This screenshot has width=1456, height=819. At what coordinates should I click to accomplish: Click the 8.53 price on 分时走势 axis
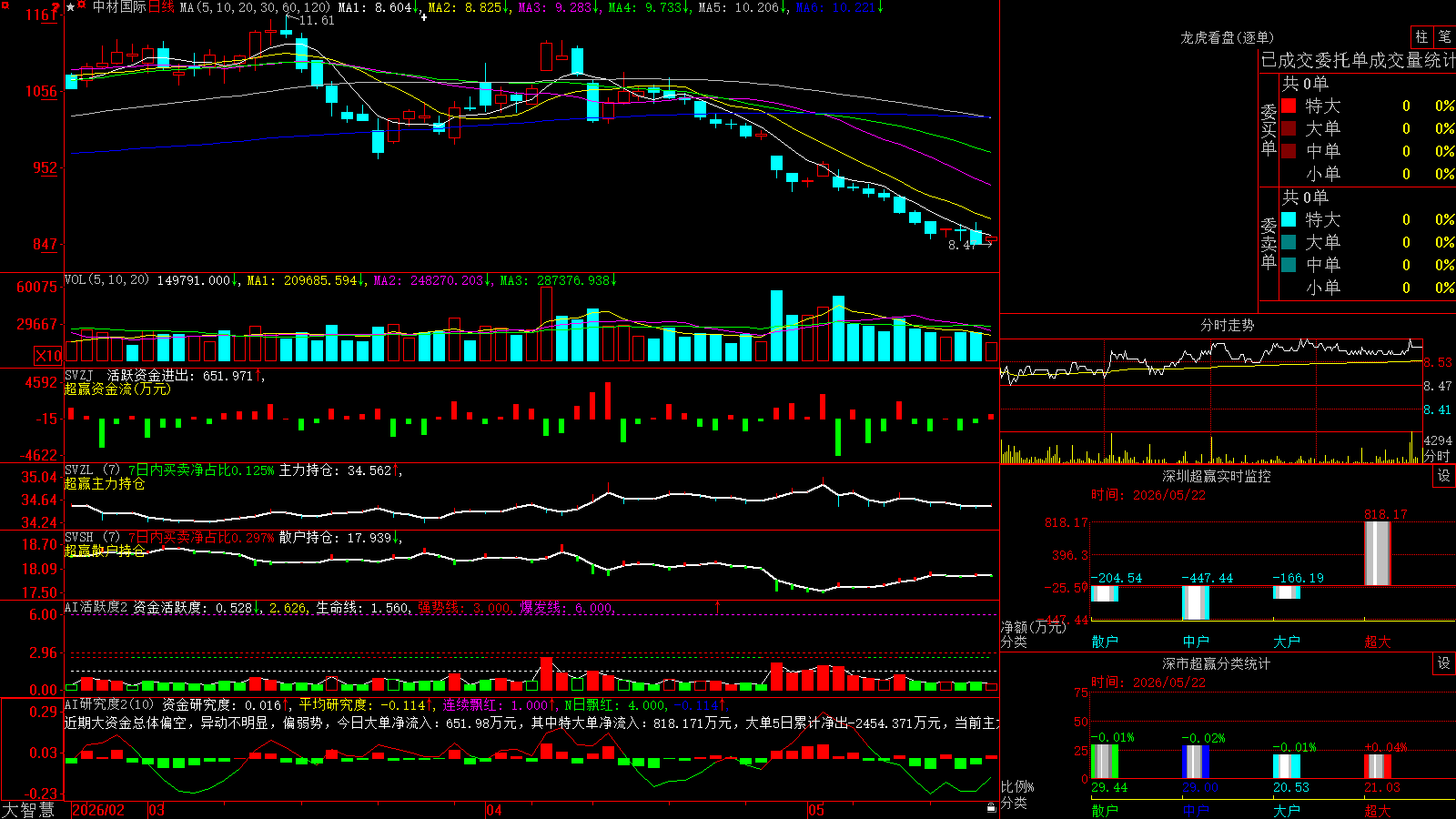tap(1438, 362)
